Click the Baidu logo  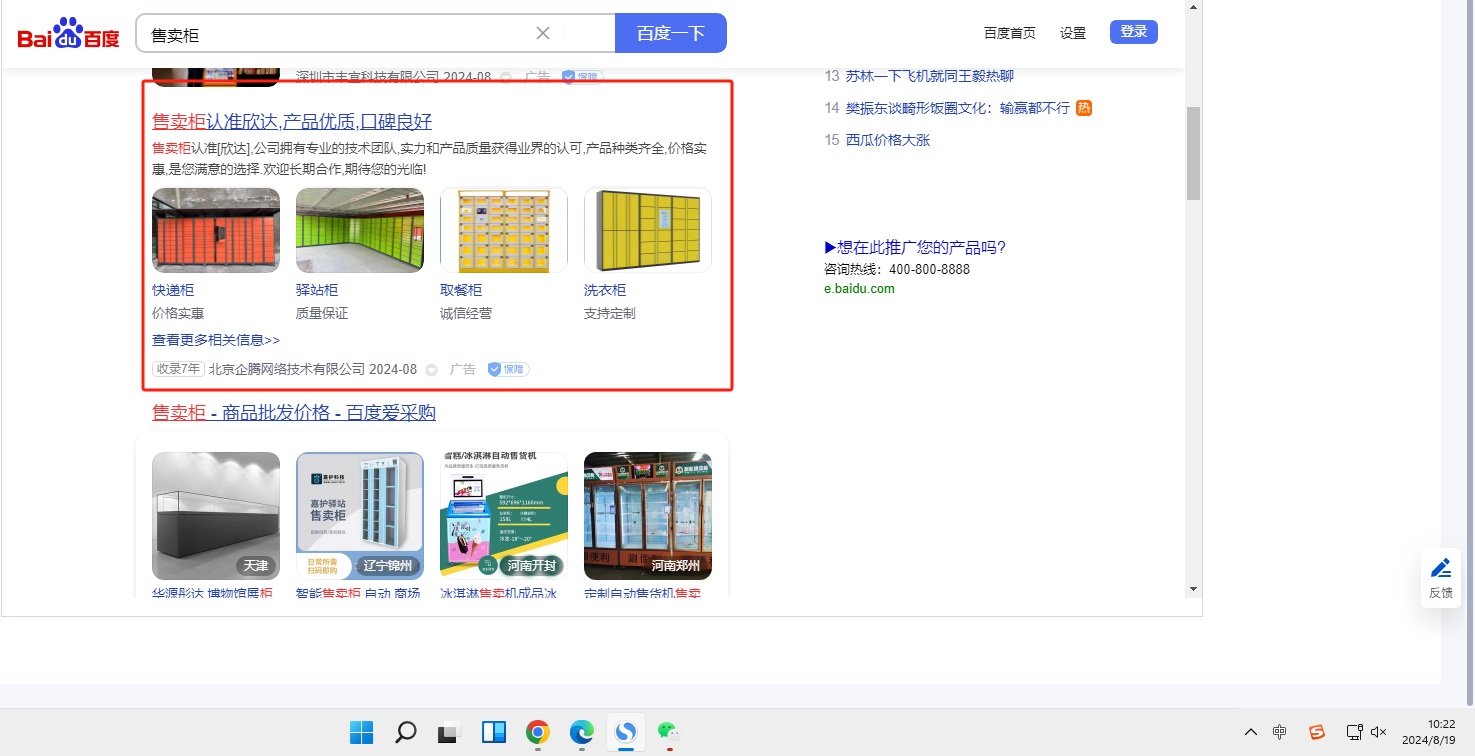(x=68, y=34)
